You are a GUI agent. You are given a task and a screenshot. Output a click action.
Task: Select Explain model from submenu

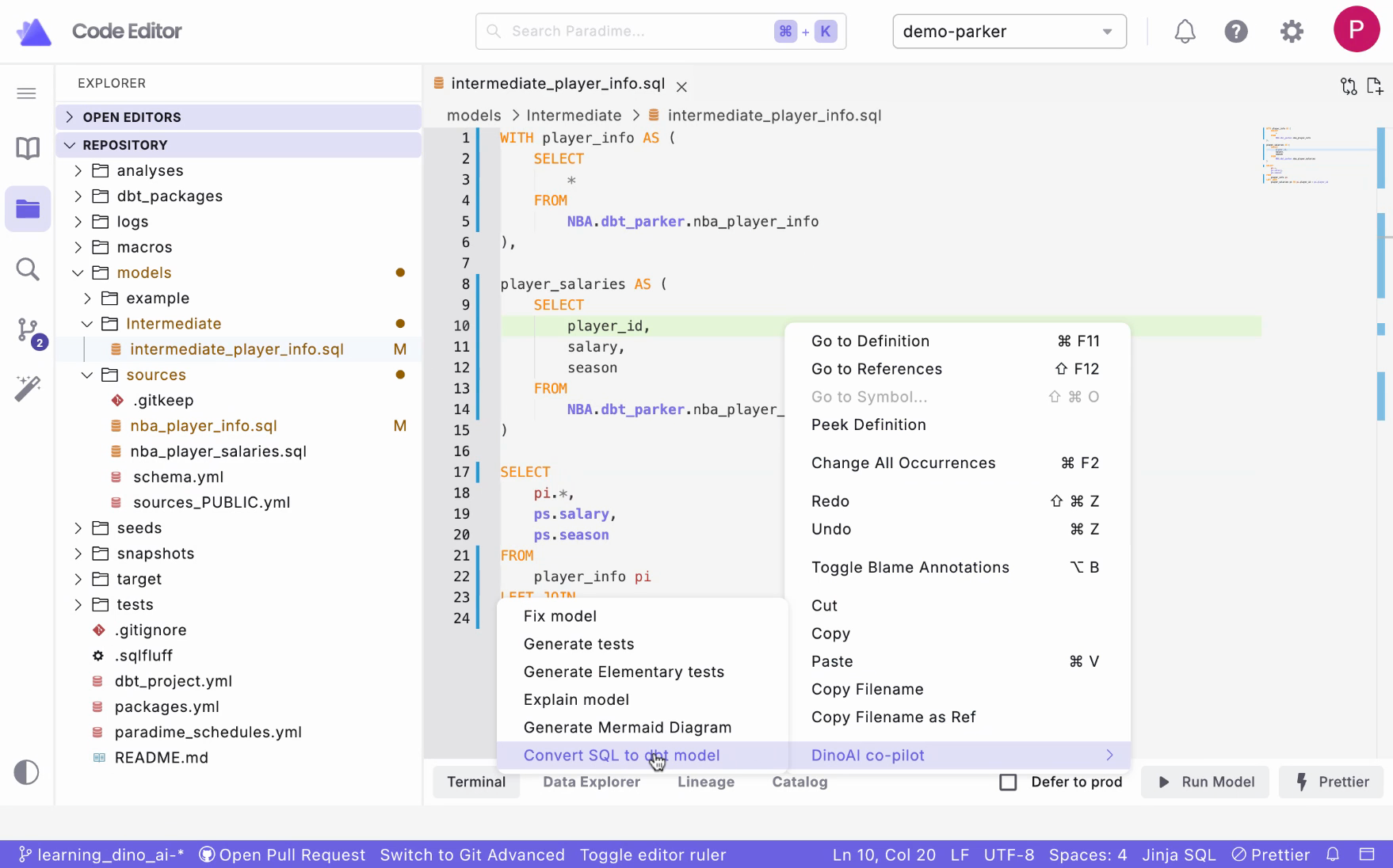point(576,700)
